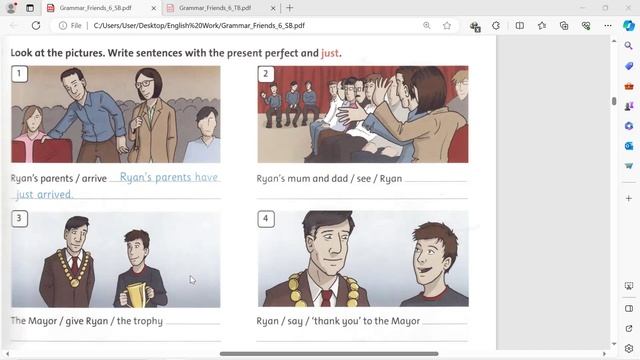Open the Favorites list
Image resolution: width=640 pixels, height=360 pixels.
point(542,25)
